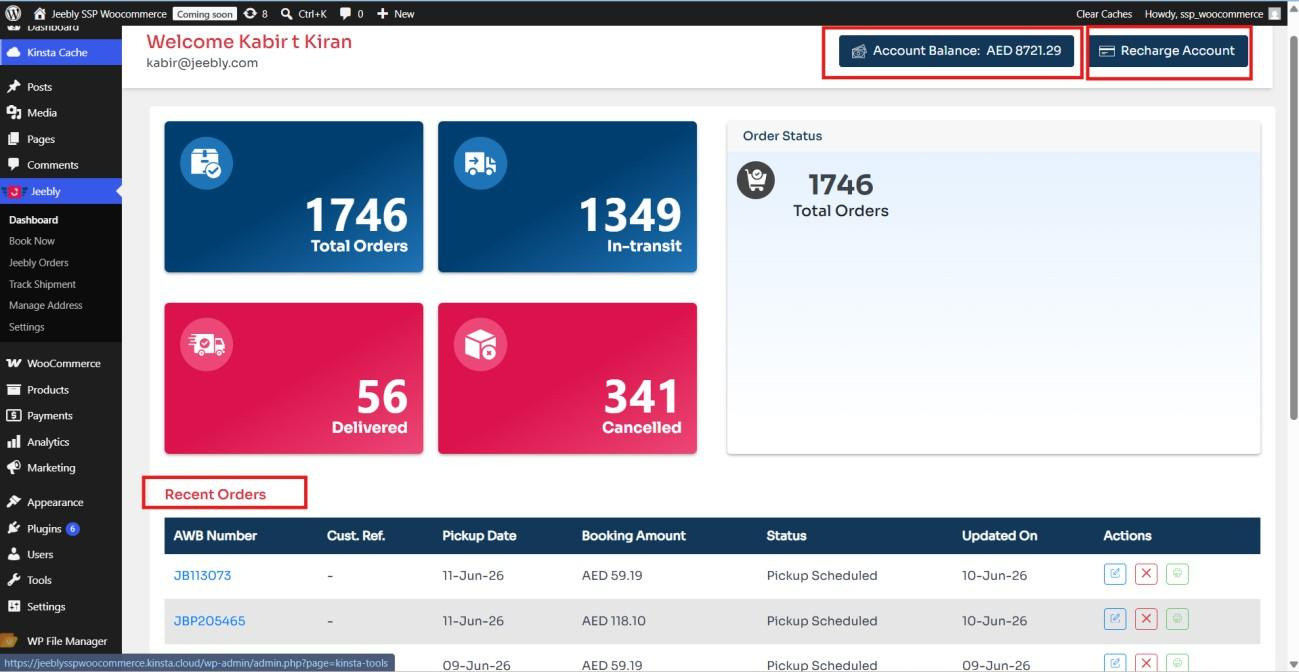Click the Analytics bar chart icon
The width and height of the screenshot is (1299, 672).
pyautogui.click(x=14, y=442)
